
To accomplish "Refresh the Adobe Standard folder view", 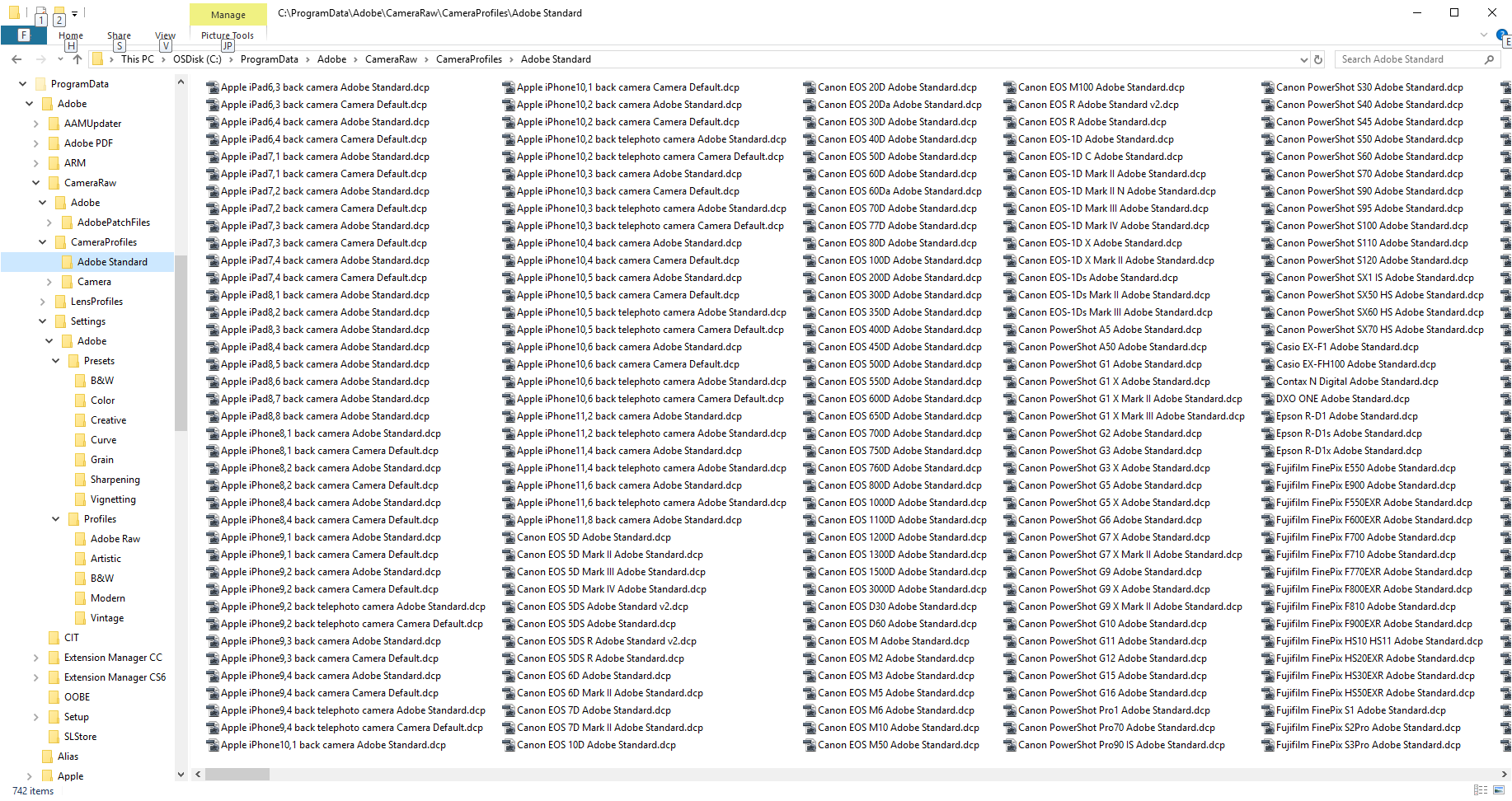I will (x=1318, y=59).
